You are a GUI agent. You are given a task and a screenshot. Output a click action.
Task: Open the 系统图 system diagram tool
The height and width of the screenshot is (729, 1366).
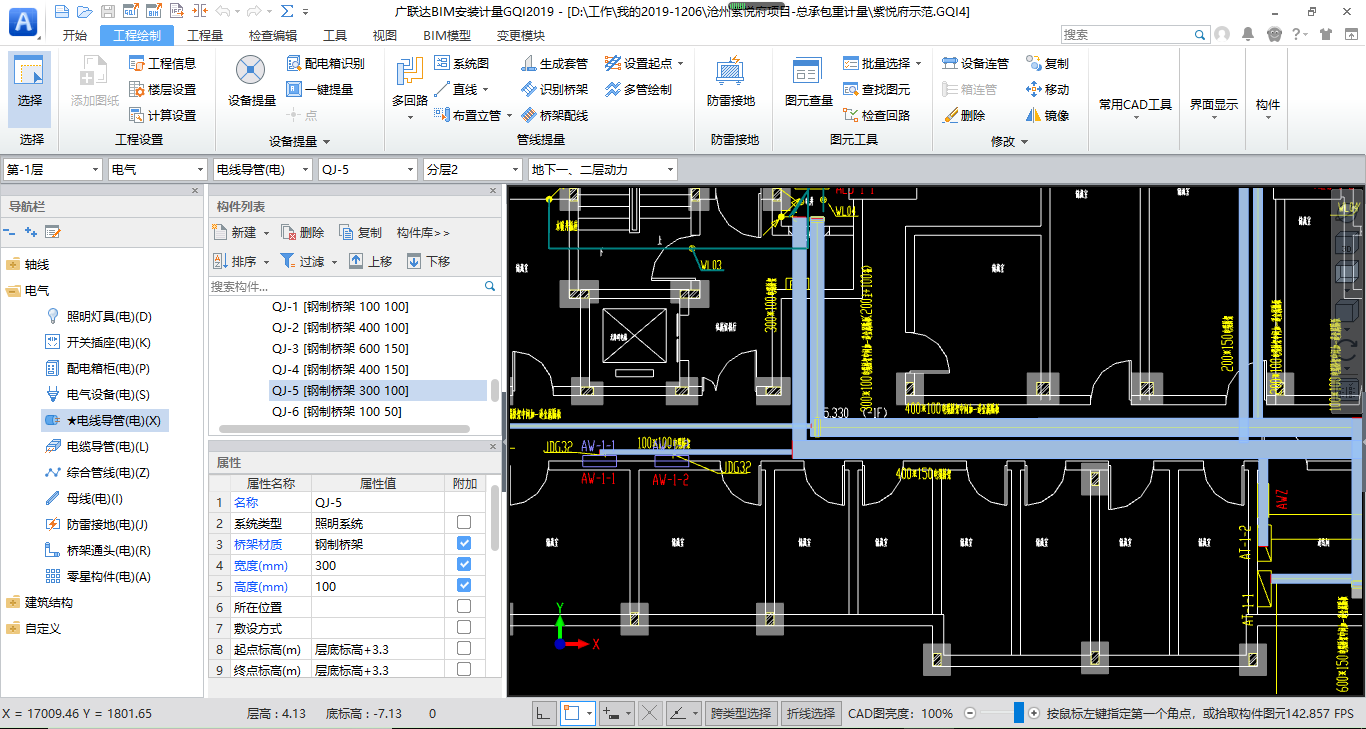click(x=462, y=63)
